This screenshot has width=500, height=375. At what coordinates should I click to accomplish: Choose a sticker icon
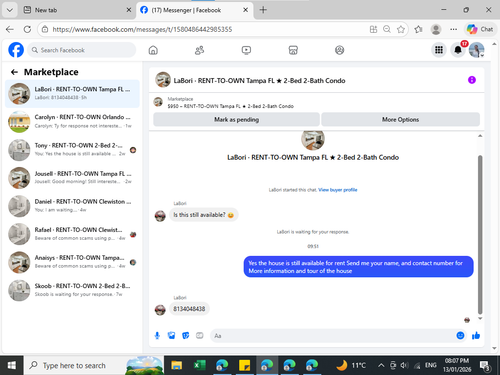[186, 335]
